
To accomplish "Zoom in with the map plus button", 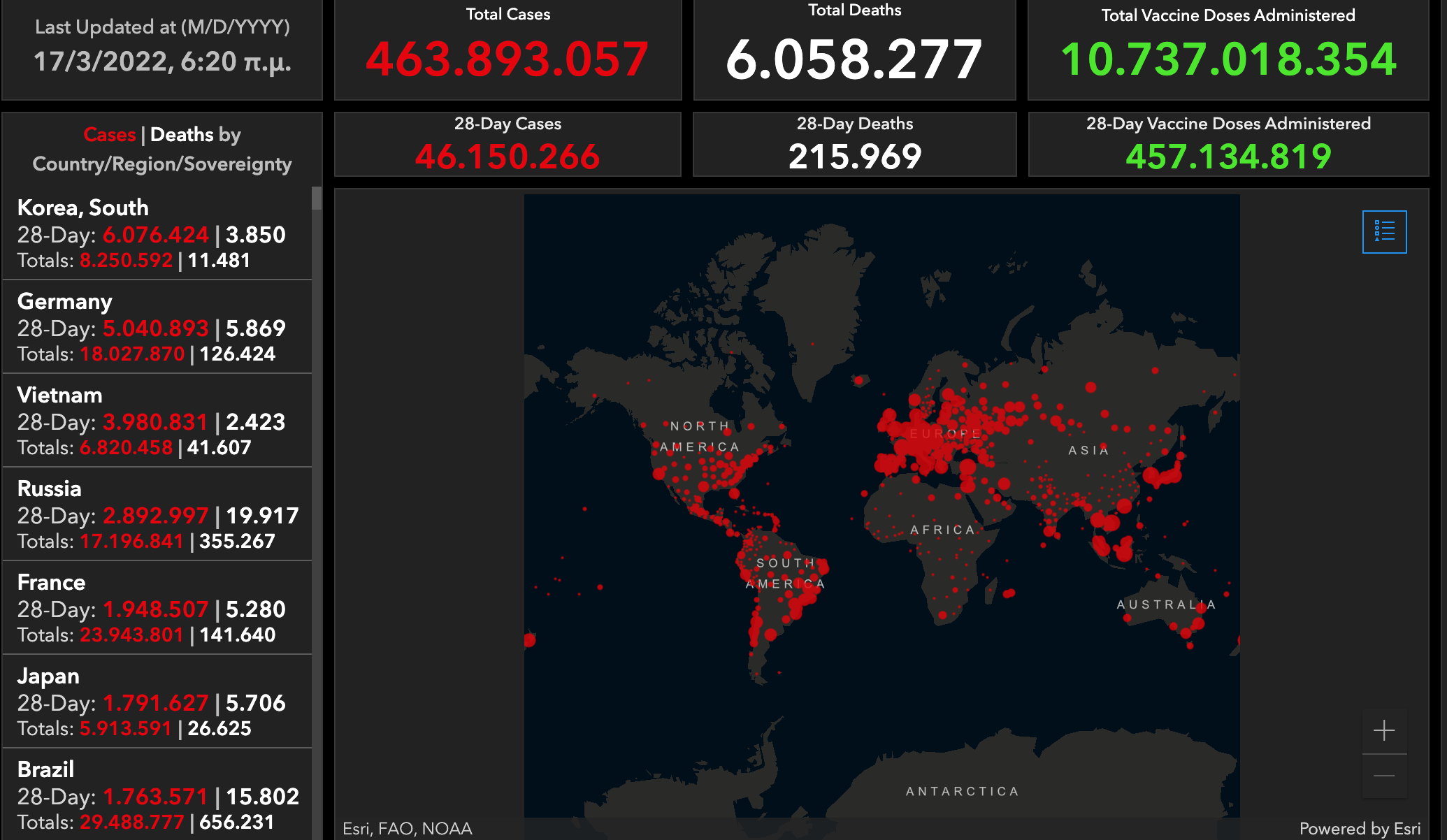I will click(x=1384, y=731).
